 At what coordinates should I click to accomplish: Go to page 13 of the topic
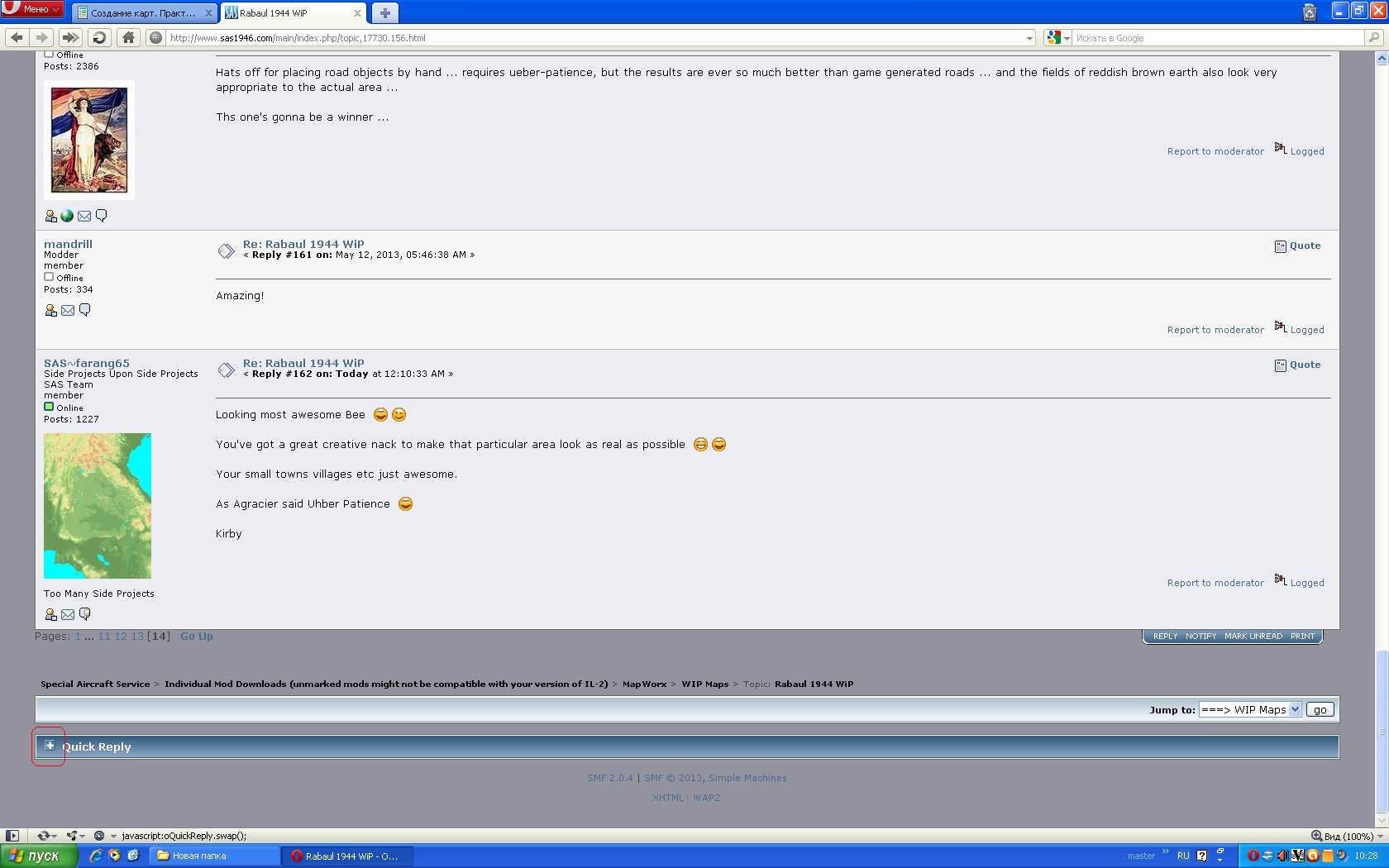[x=137, y=637]
